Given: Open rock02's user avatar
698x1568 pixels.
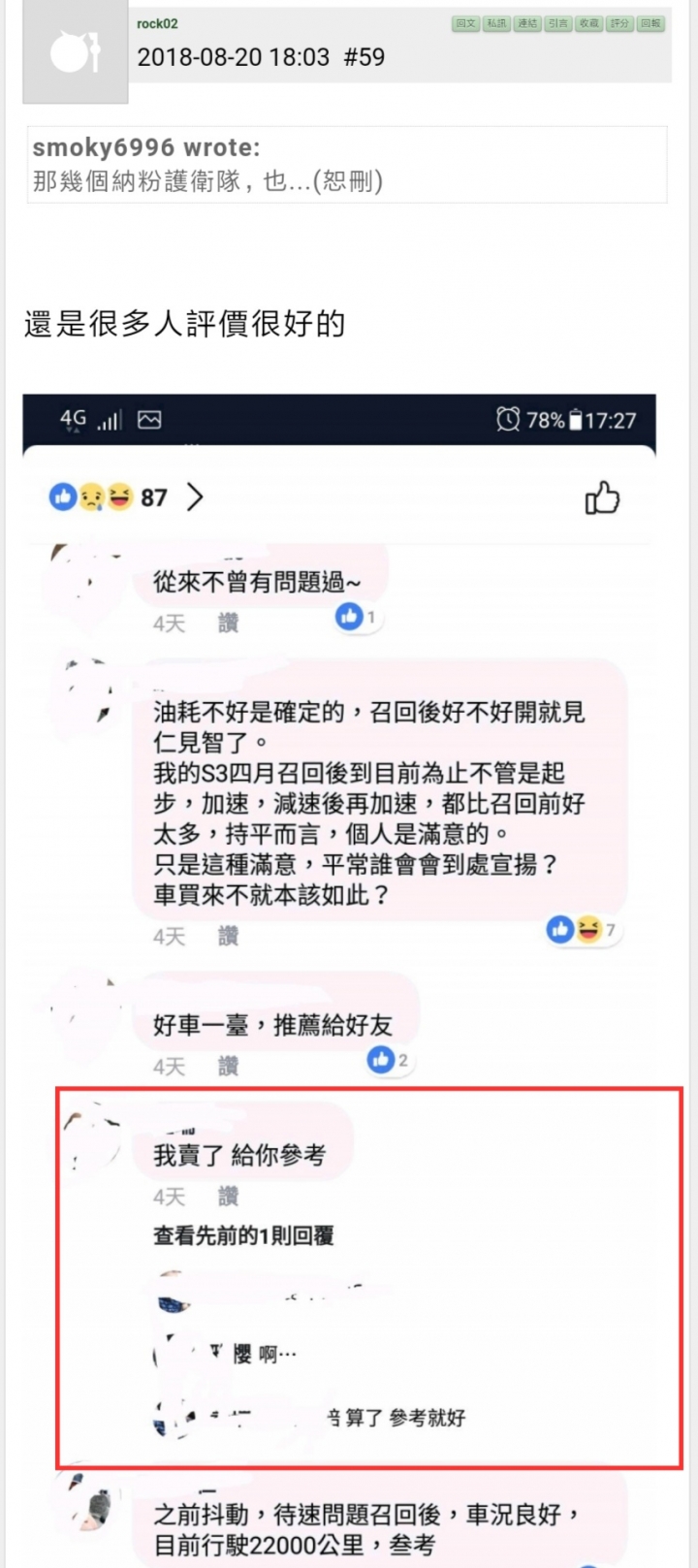Looking at the screenshot, I should point(76,53).
